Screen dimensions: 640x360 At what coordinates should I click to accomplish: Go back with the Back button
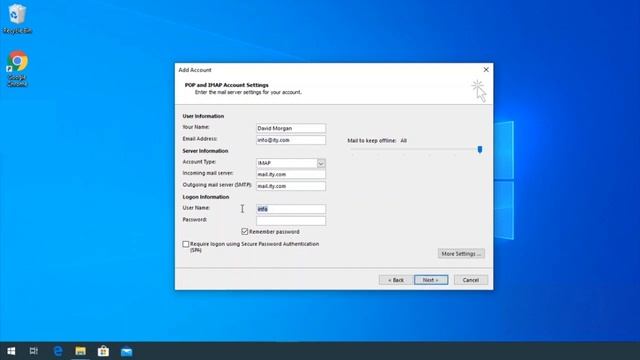[396, 280]
